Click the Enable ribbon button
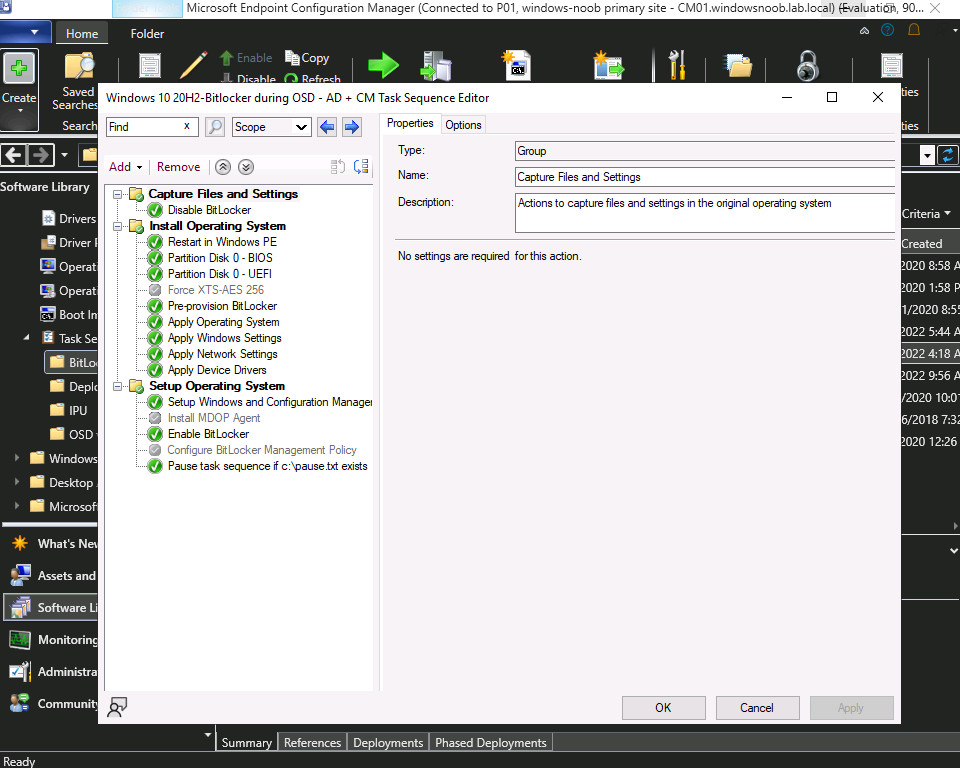960x768 pixels. click(246, 58)
